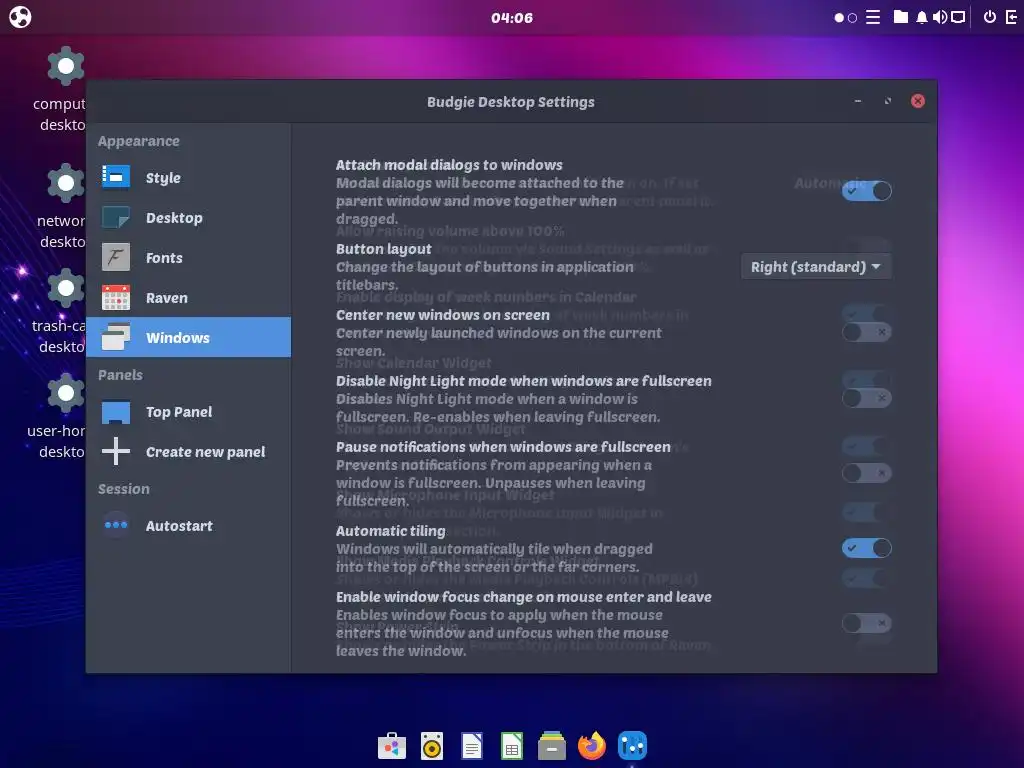Click the 'Session' section header

(123, 489)
